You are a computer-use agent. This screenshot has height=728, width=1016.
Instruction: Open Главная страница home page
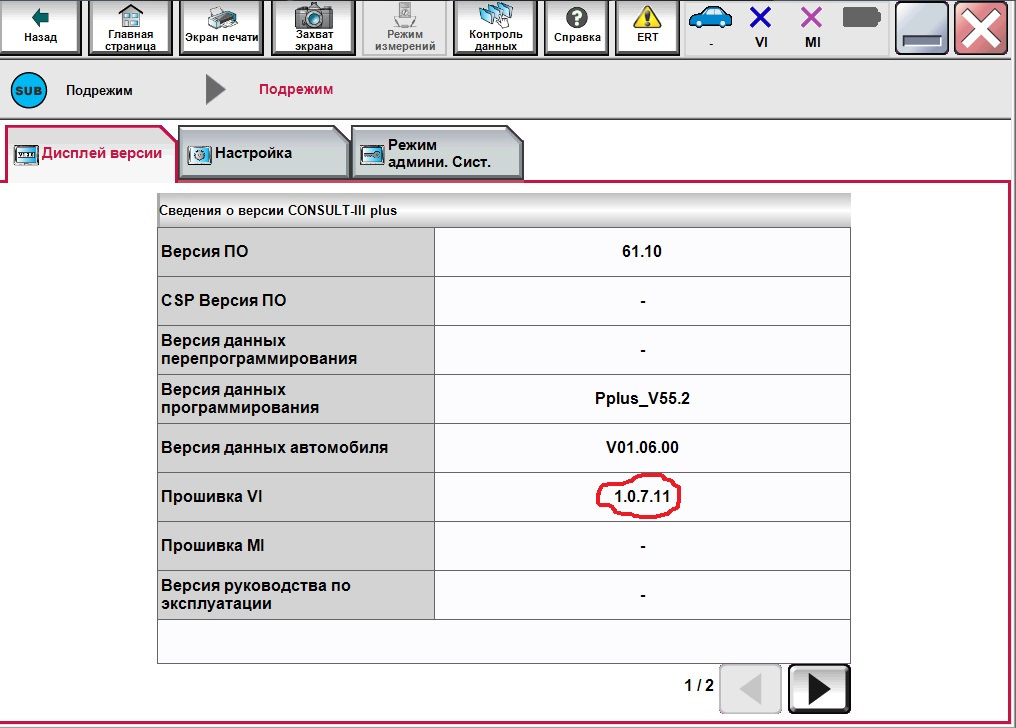coord(130,27)
